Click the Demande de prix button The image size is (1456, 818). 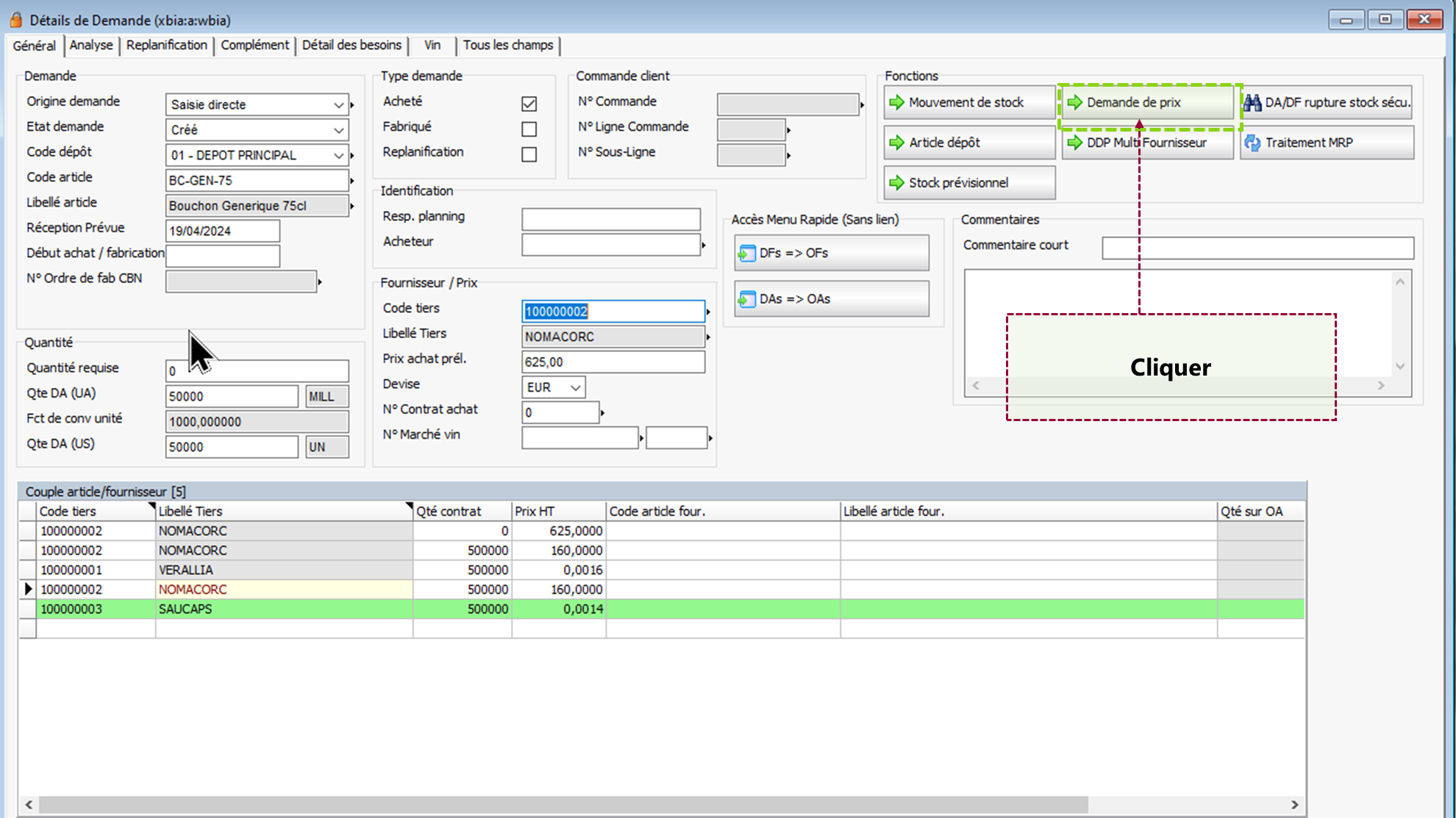(x=1146, y=102)
